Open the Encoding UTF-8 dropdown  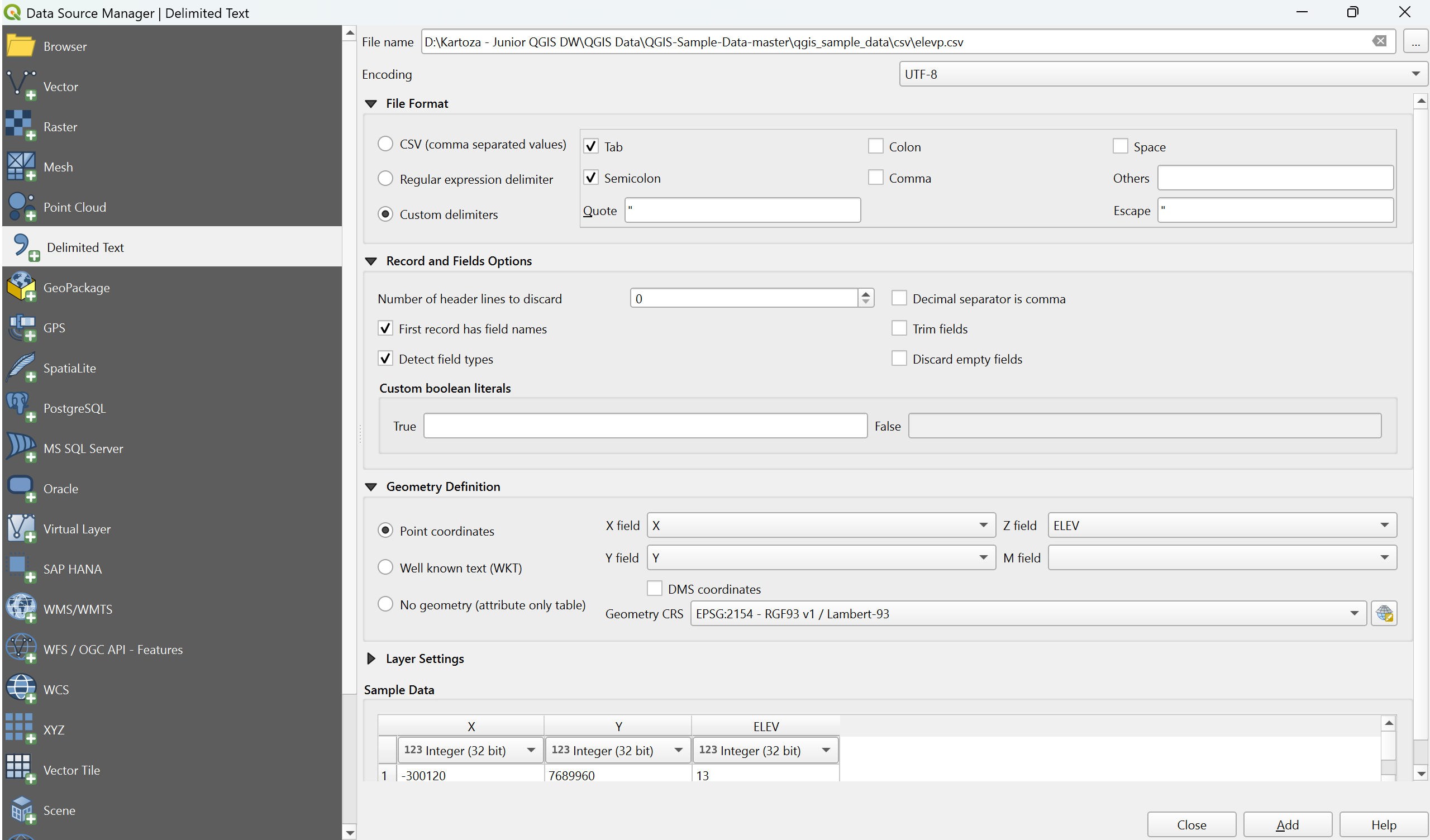(x=1163, y=74)
